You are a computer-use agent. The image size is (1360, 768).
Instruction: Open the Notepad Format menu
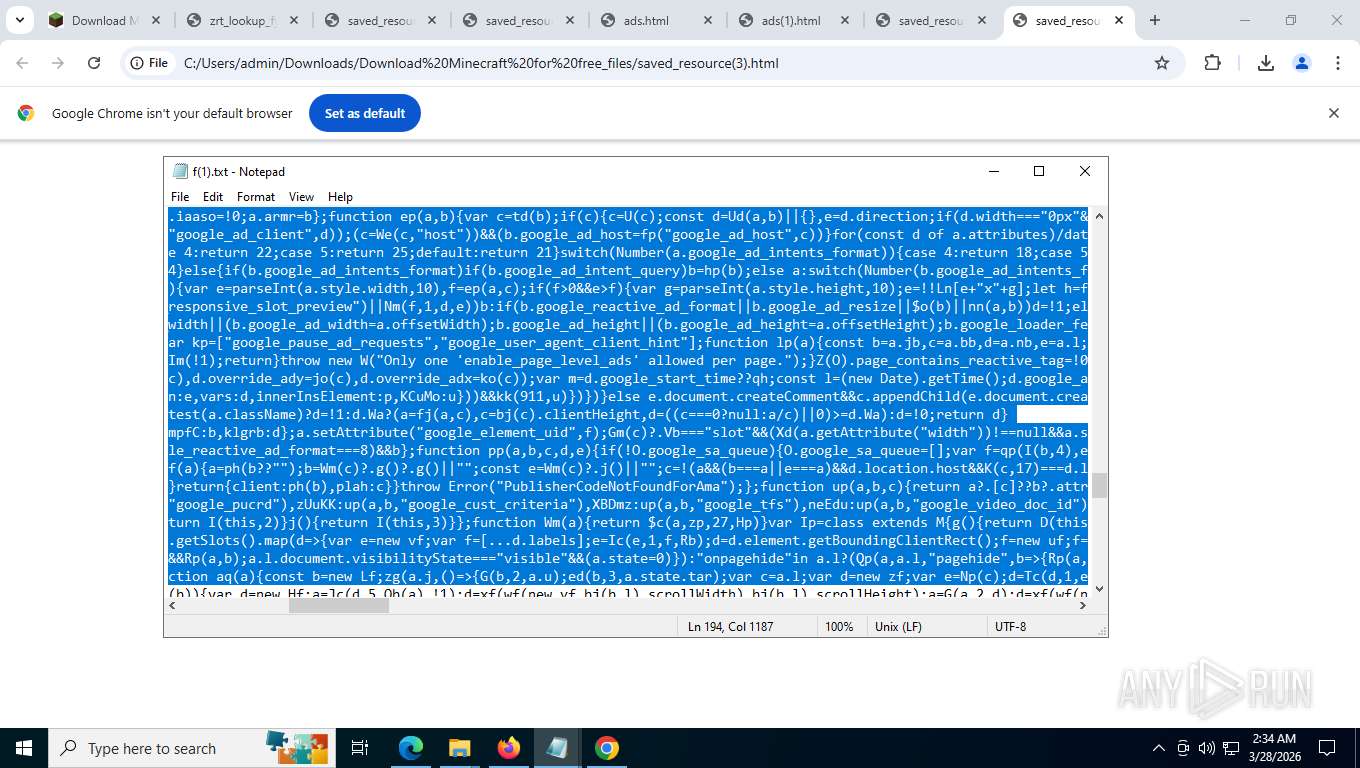(256, 197)
